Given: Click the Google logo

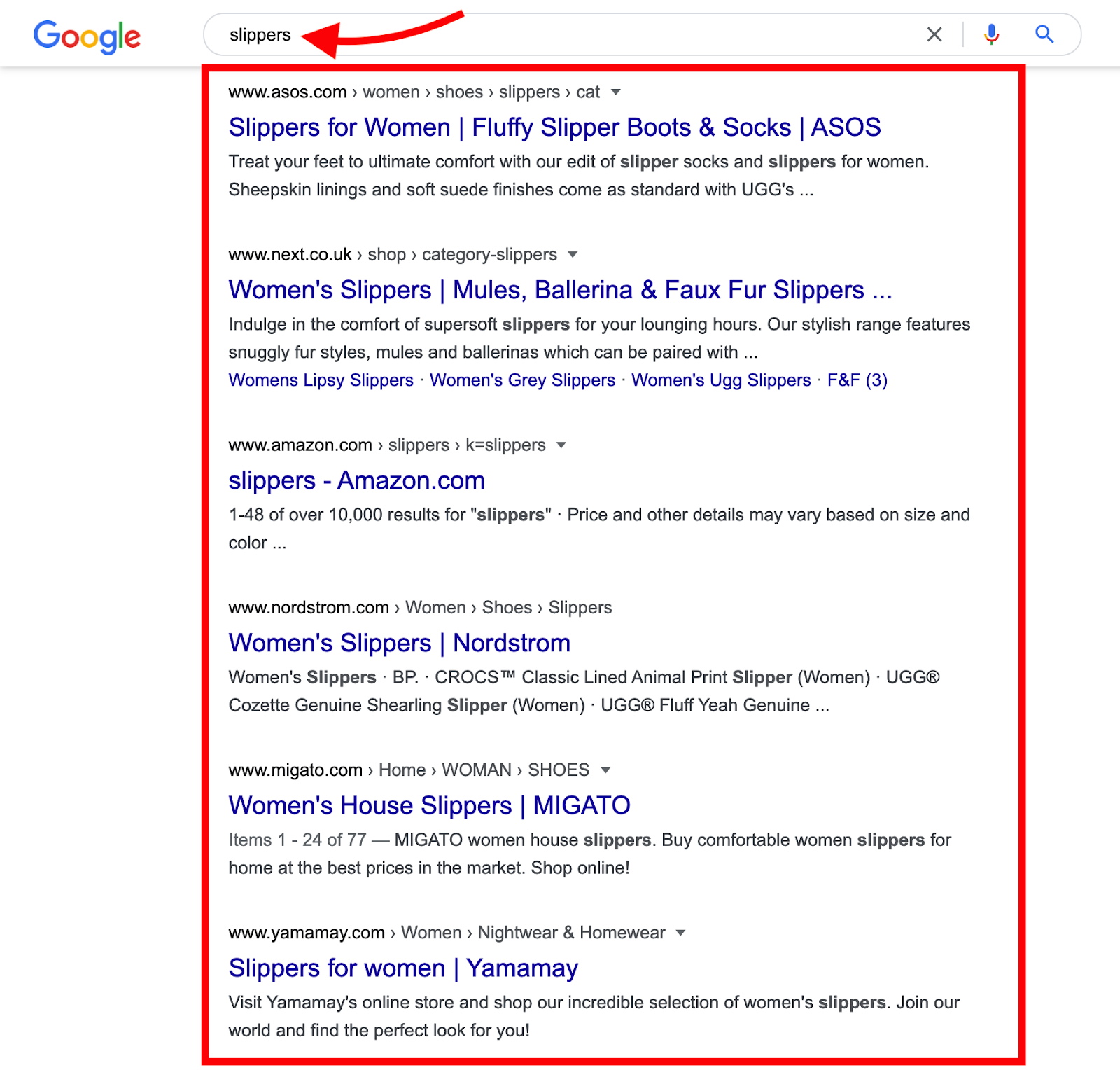Looking at the screenshot, I should coord(87,36).
